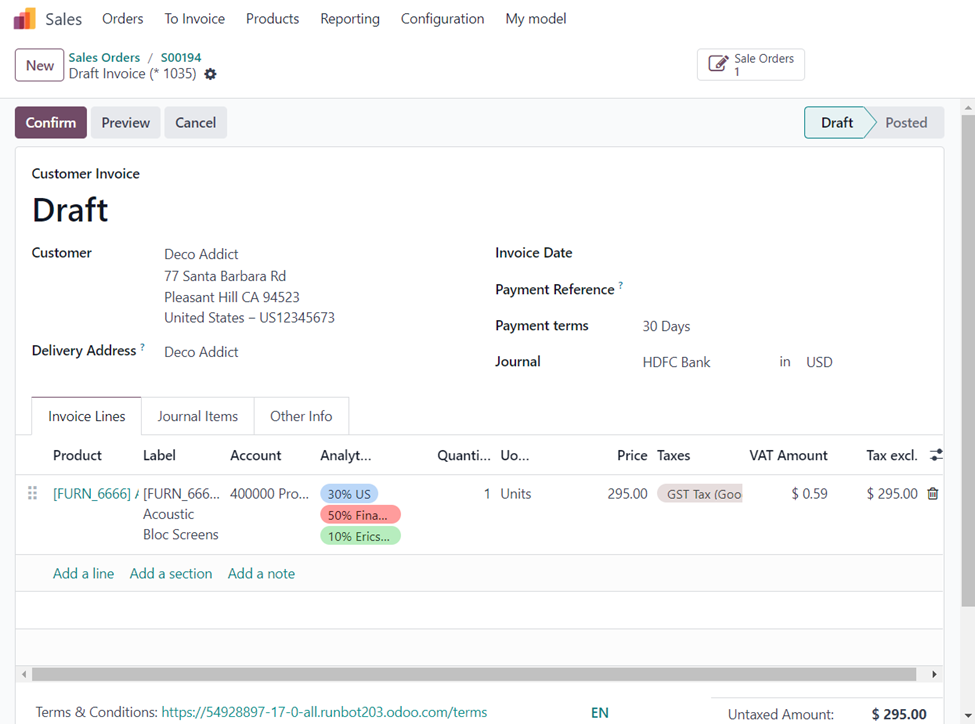Delete the invoice line using the trash icon

(x=932, y=494)
